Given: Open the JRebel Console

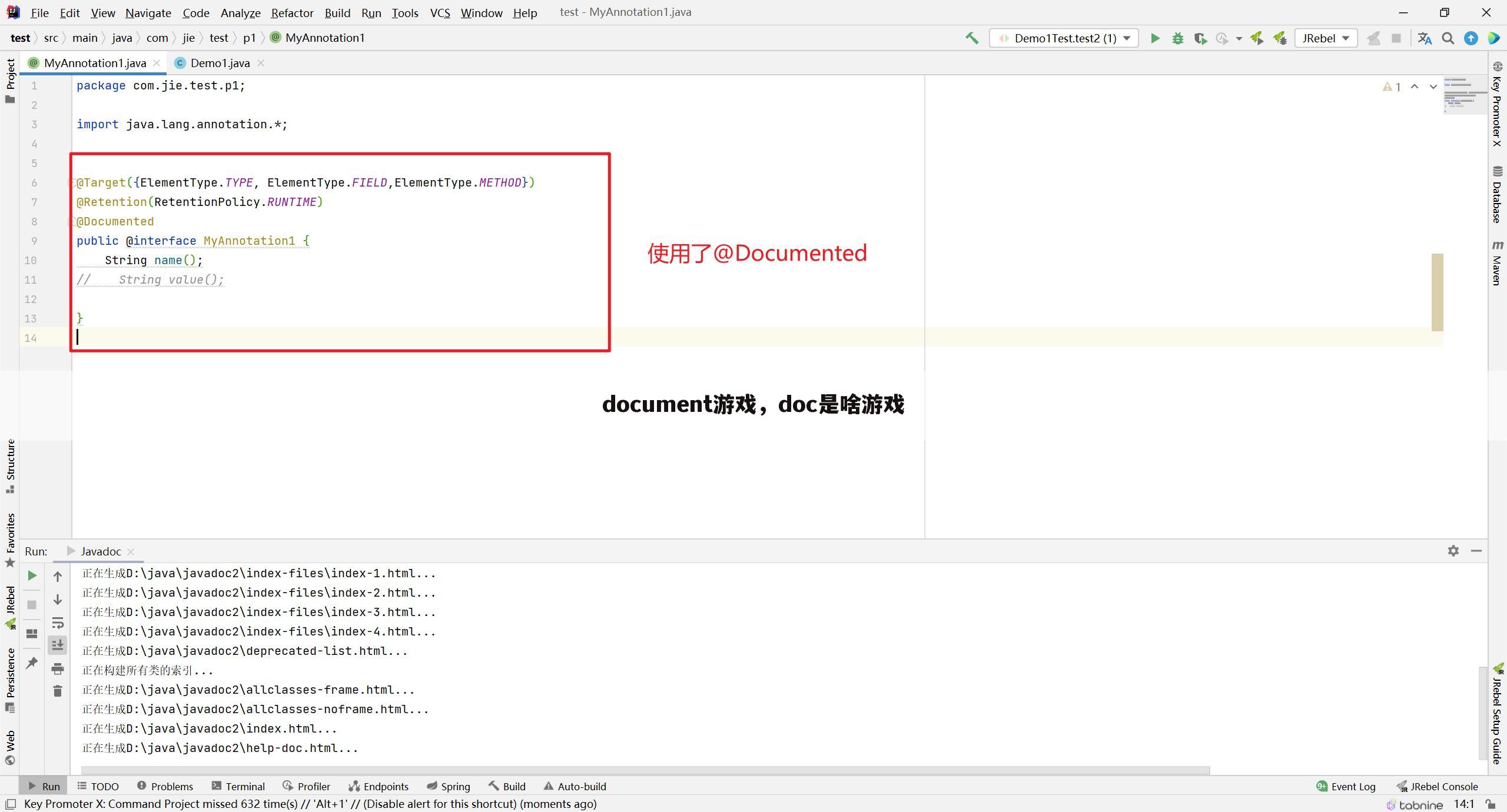Looking at the screenshot, I should point(1437,786).
